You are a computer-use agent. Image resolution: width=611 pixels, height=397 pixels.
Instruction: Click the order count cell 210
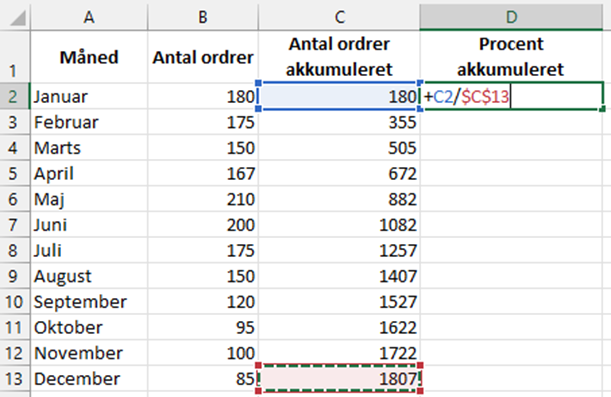click(x=203, y=199)
